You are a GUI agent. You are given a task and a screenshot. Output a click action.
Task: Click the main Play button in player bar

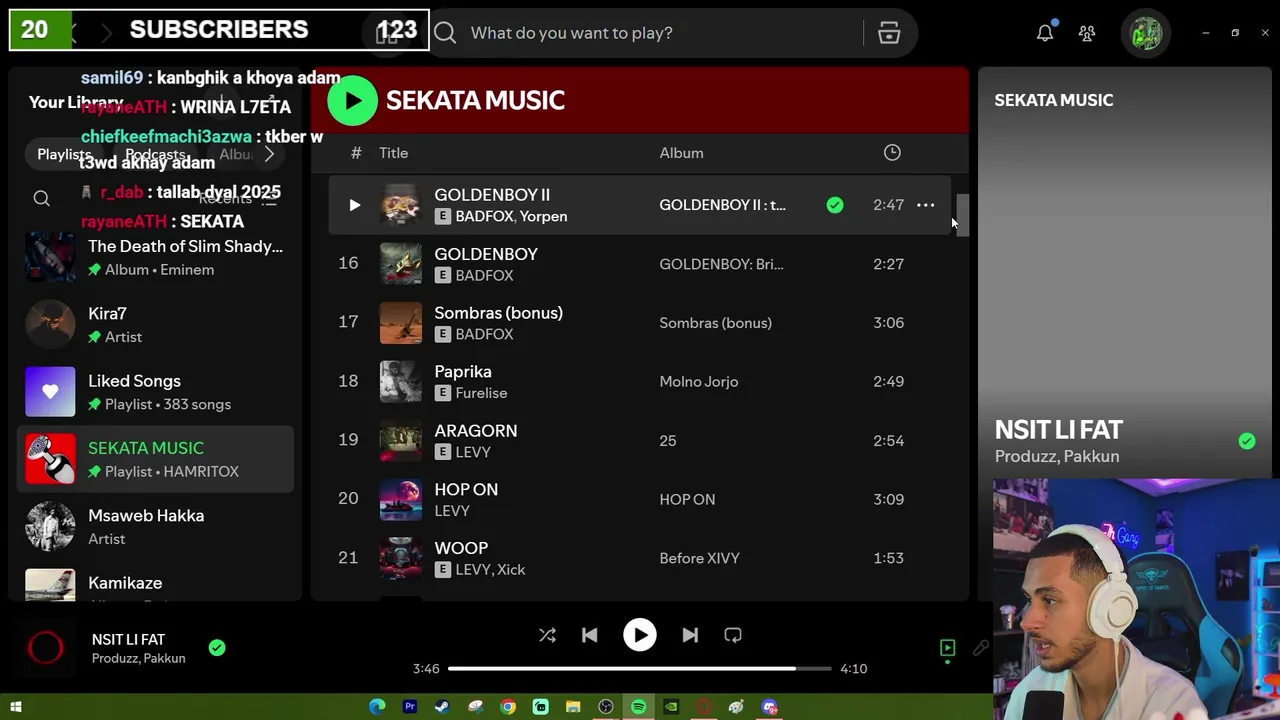click(640, 635)
